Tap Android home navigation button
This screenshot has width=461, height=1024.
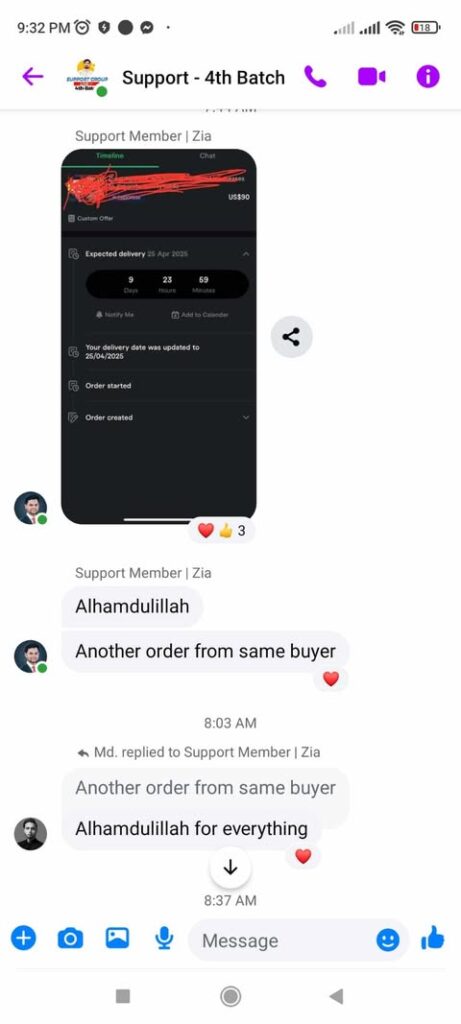click(230, 996)
